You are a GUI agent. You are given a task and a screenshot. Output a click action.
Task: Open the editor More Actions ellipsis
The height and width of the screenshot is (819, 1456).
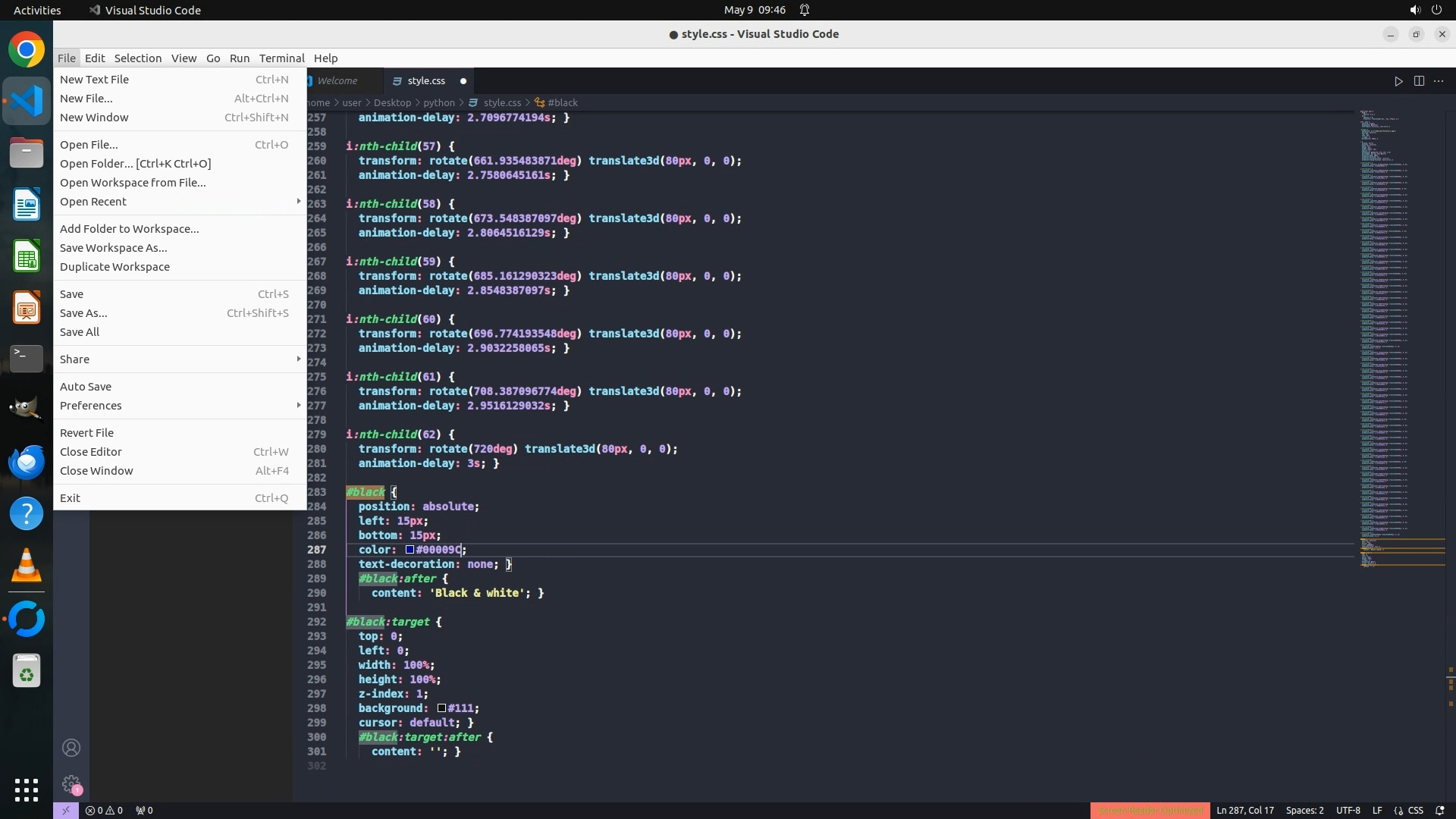[x=1439, y=81]
